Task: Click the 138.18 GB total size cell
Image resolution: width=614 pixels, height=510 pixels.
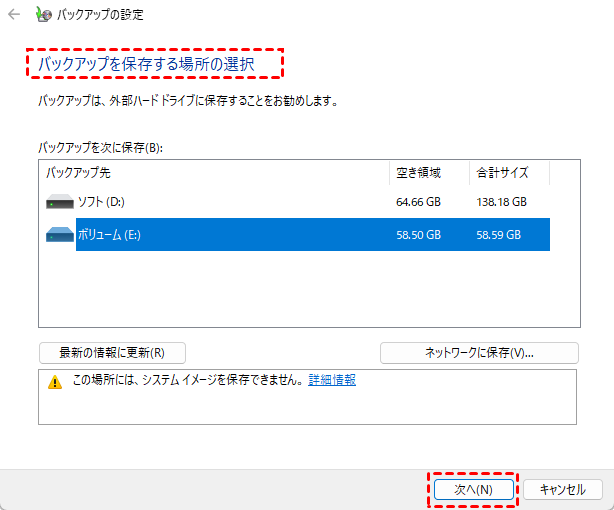Action: (x=498, y=202)
